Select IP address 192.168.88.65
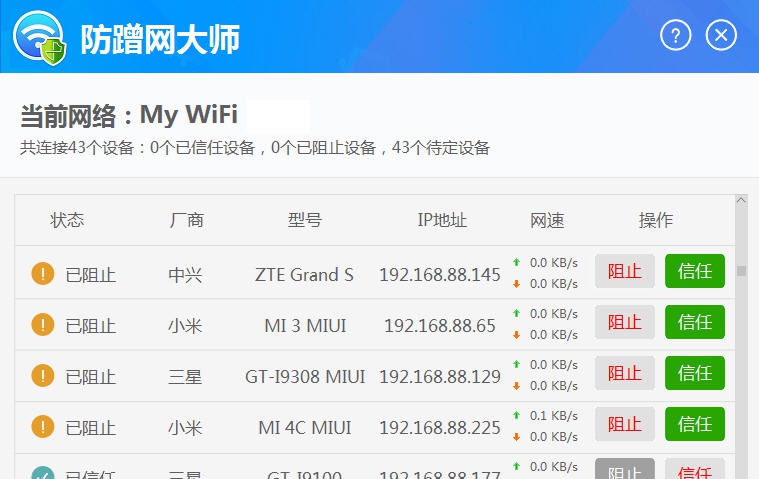Image resolution: width=759 pixels, height=479 pixels. (x=440, y=326)
